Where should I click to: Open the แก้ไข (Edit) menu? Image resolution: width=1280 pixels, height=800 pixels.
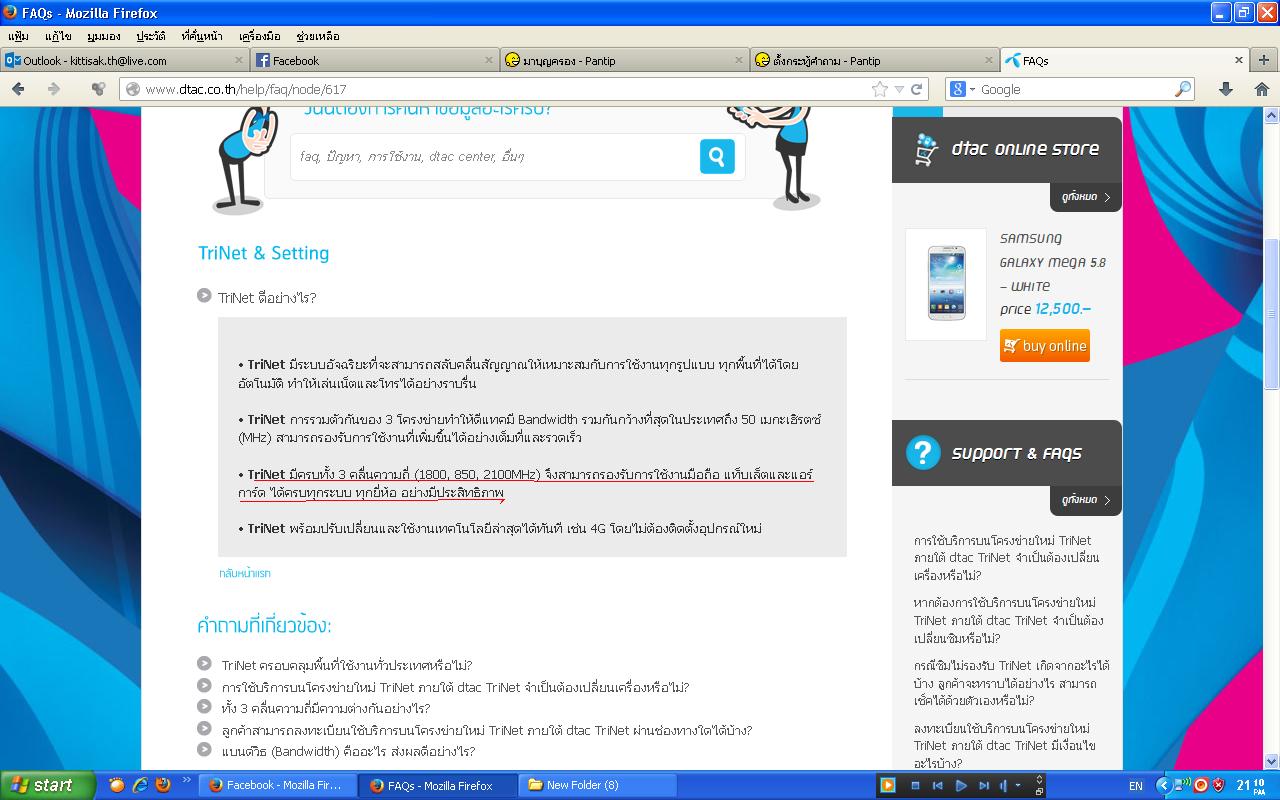(x=58, y=36)
